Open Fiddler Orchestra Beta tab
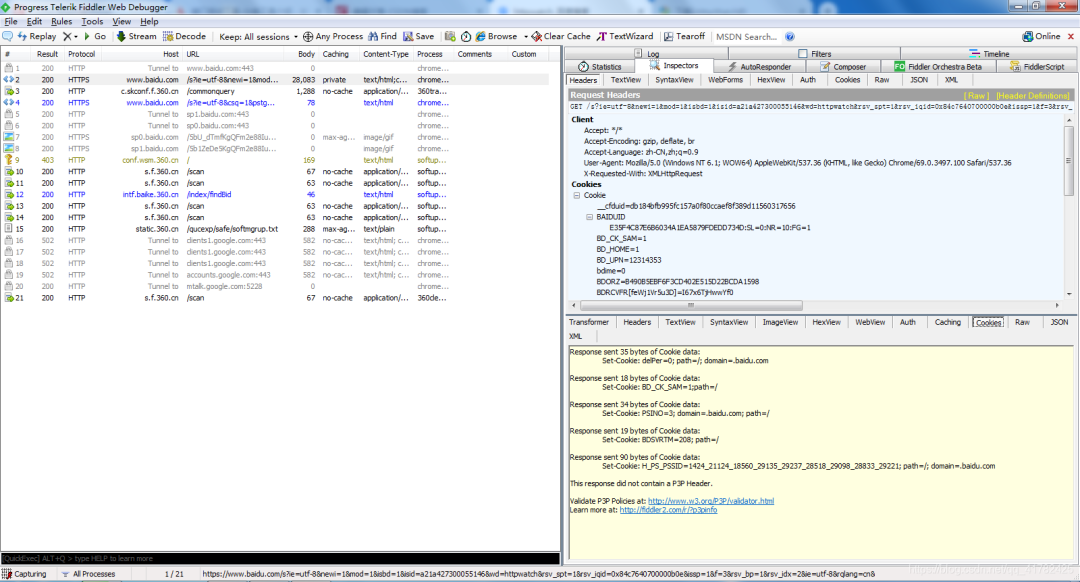This screenshot has width=1080, height=582. (x=938, y=67)
